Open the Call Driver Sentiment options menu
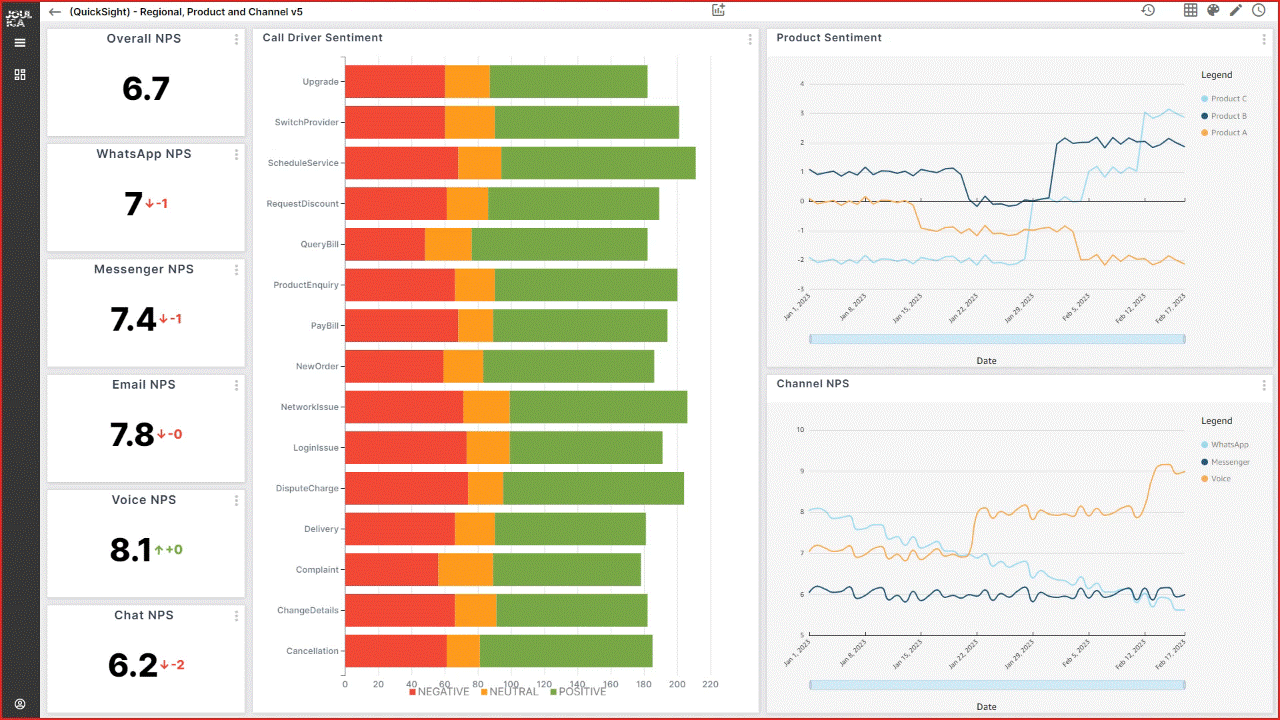The image size is (1280, 720). pos(749,38)
